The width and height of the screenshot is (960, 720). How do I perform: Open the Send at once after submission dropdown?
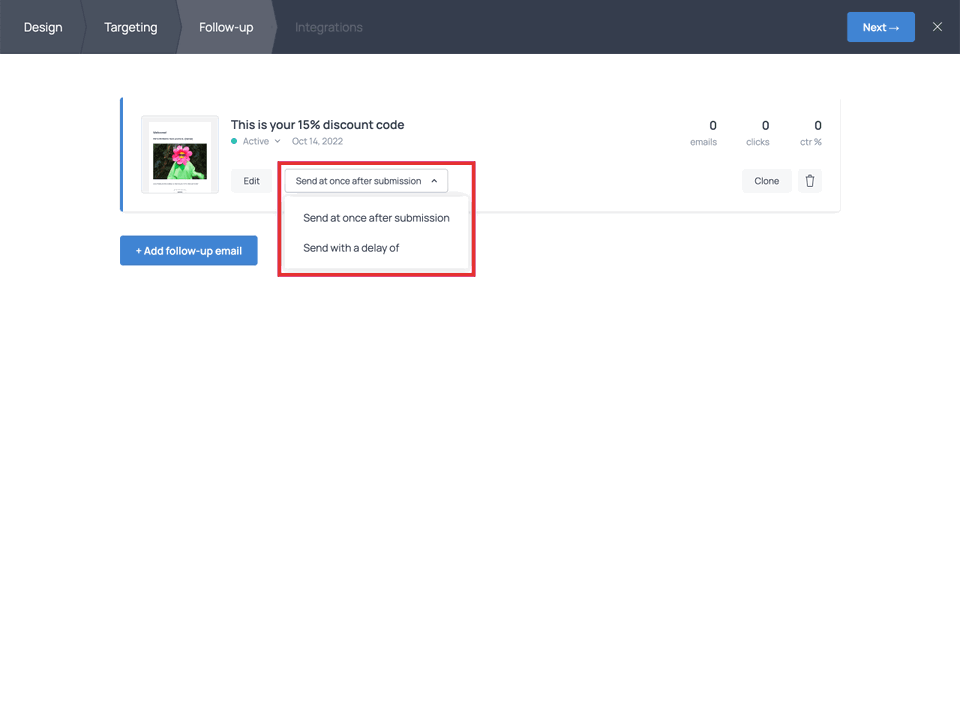click(366, 181)
